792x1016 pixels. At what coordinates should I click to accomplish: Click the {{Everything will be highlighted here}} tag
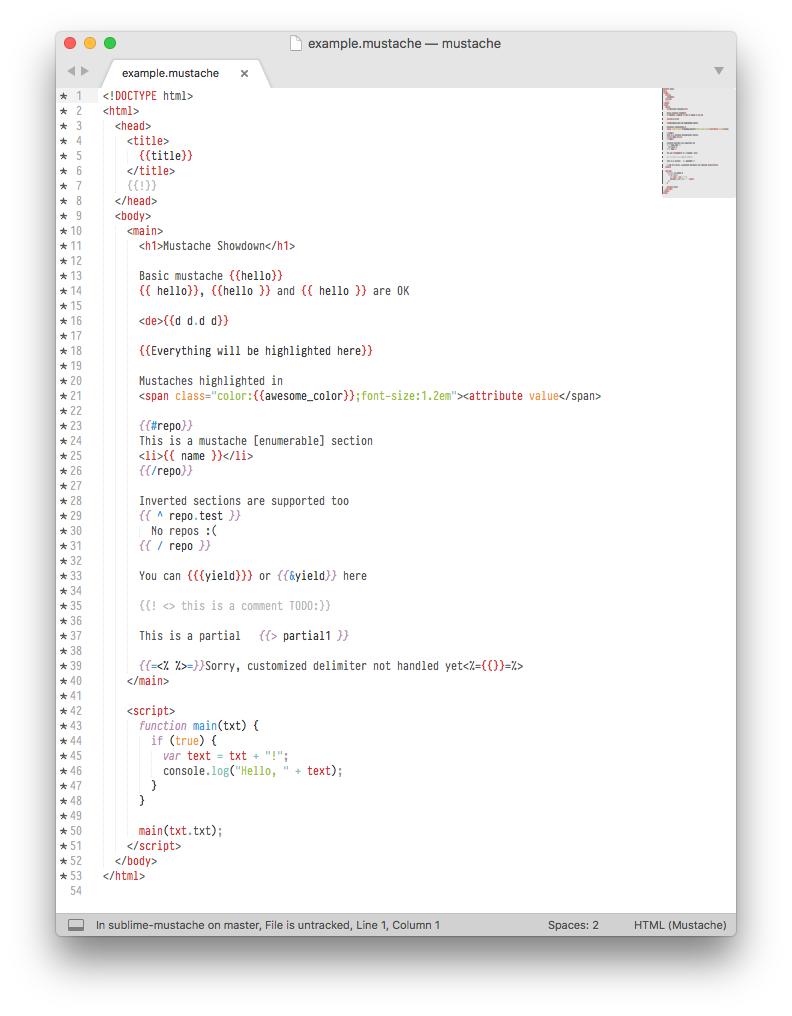[x=256, y=351]
